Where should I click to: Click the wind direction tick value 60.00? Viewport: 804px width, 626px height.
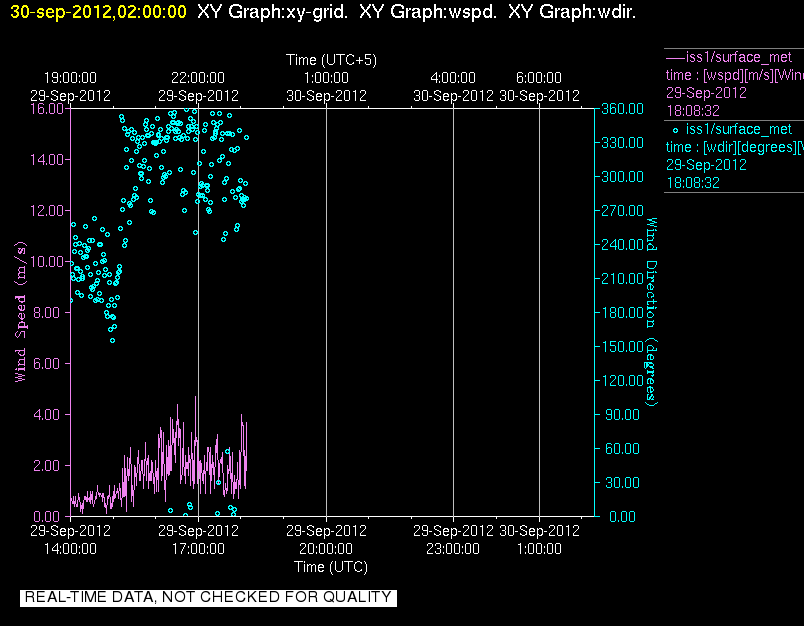coord(622,449)
